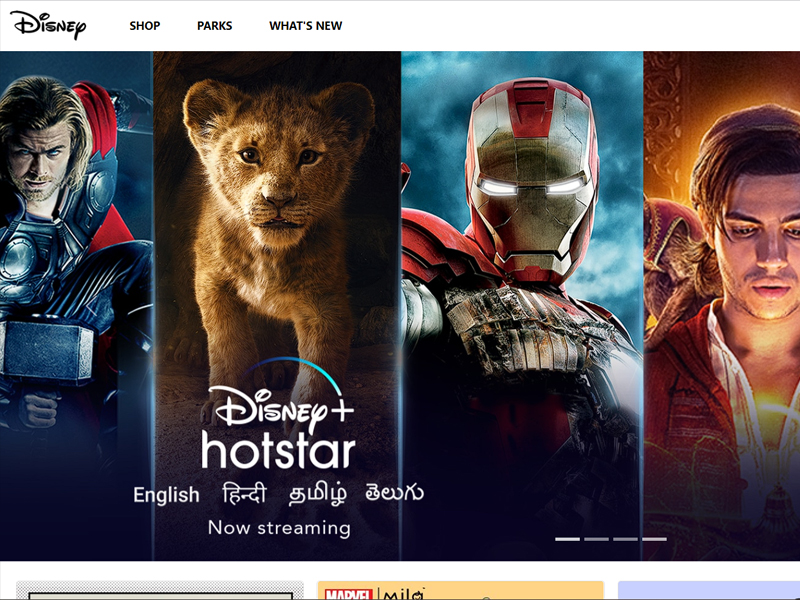The width and height of the screenshot is (800, 600).
Task: Open the lavender card at bottom right
Action: 708,591
